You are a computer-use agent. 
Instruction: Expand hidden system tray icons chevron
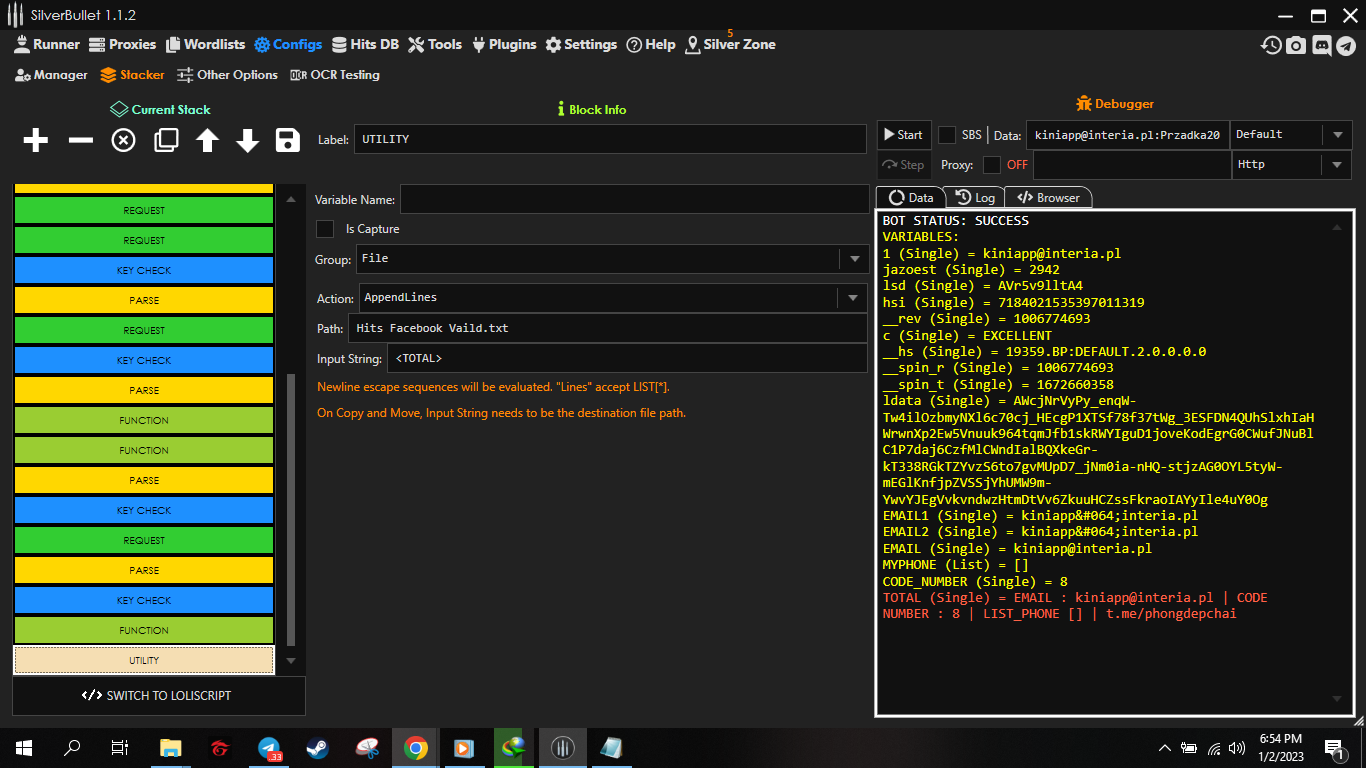(1164, 747)
